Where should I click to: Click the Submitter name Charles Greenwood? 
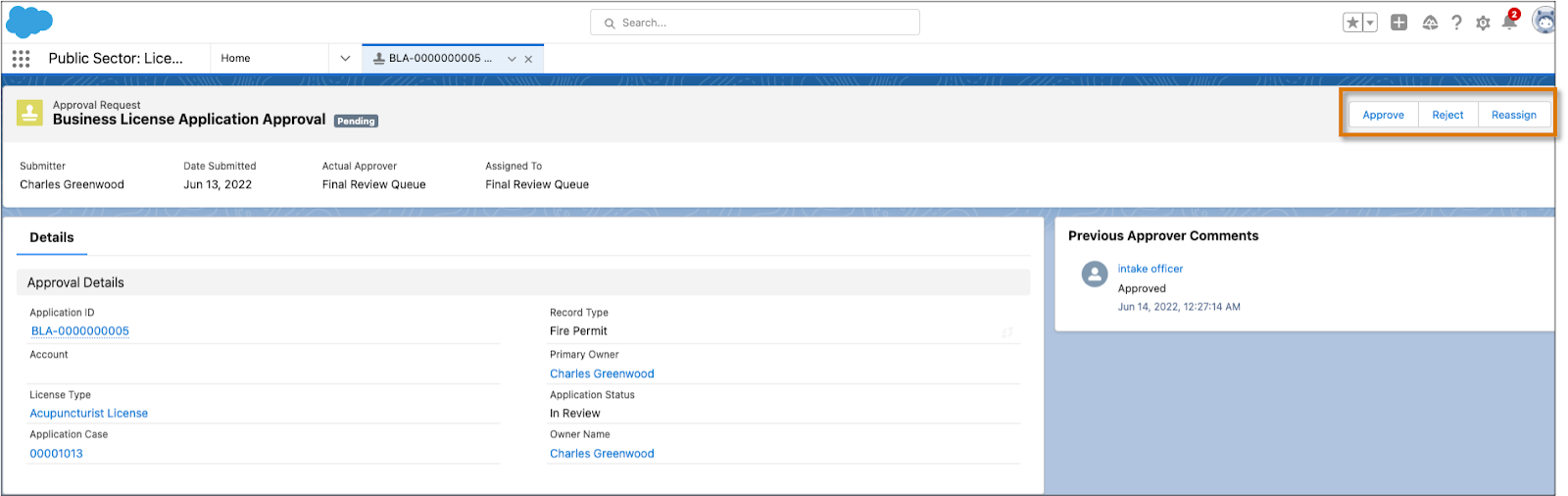coord(73,184)
